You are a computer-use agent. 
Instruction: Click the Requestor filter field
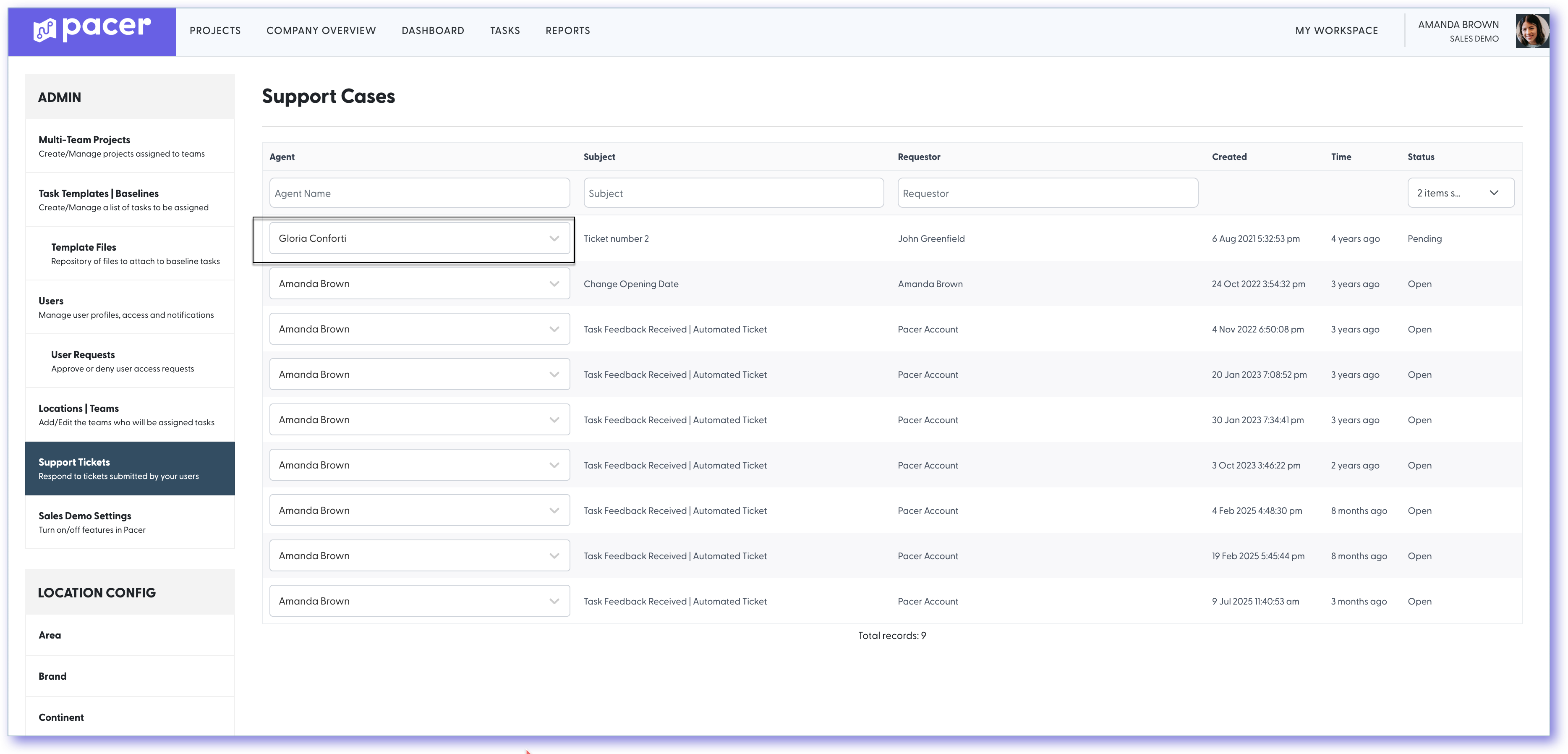1048,193
